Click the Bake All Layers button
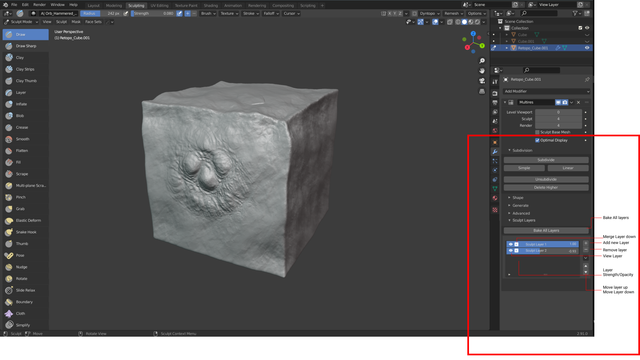The height and width of the screenshot is (360, 640). click(546, 231)
